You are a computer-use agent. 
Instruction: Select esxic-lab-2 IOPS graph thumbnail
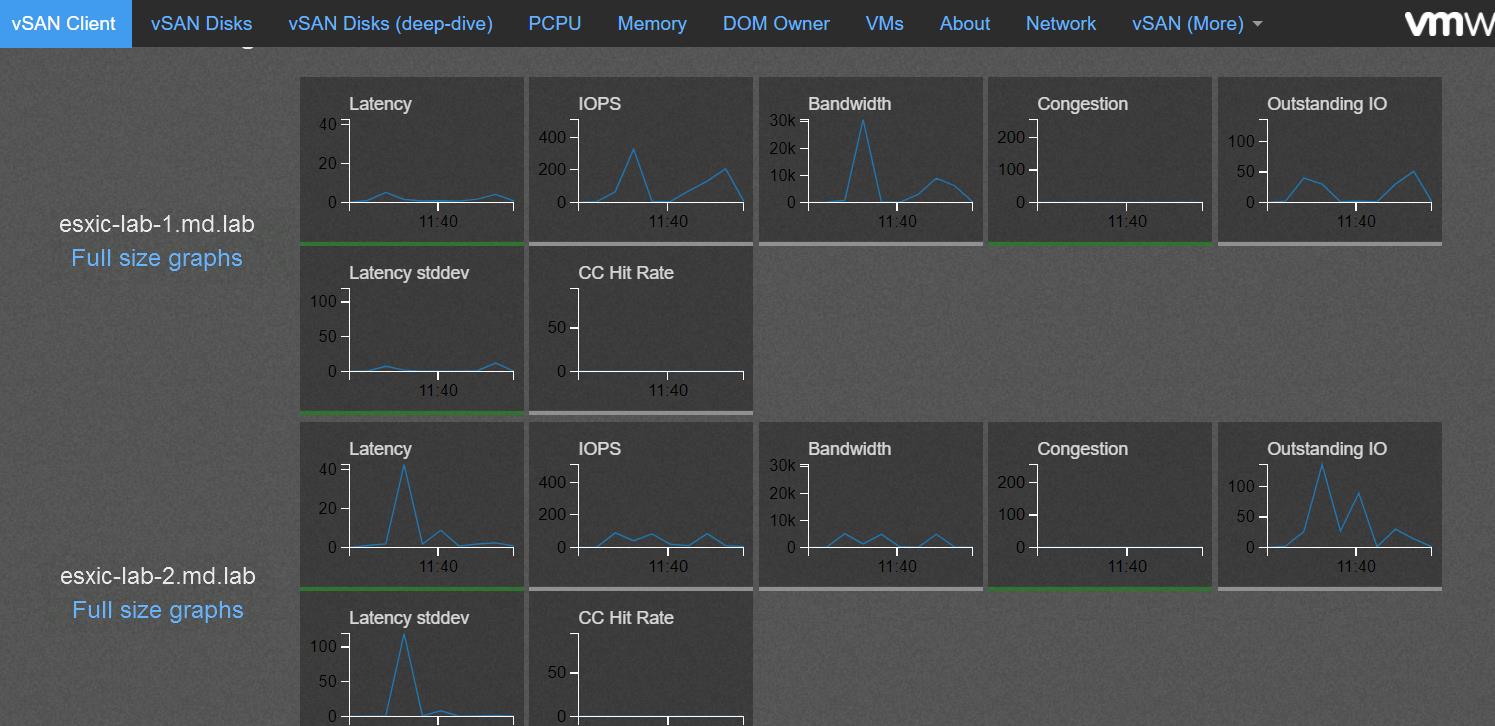[641, 505]
